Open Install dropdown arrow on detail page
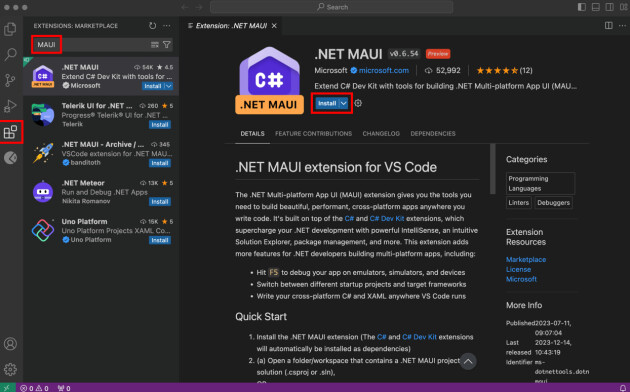This screenshot has width=630, height=392. coord(344,103)
